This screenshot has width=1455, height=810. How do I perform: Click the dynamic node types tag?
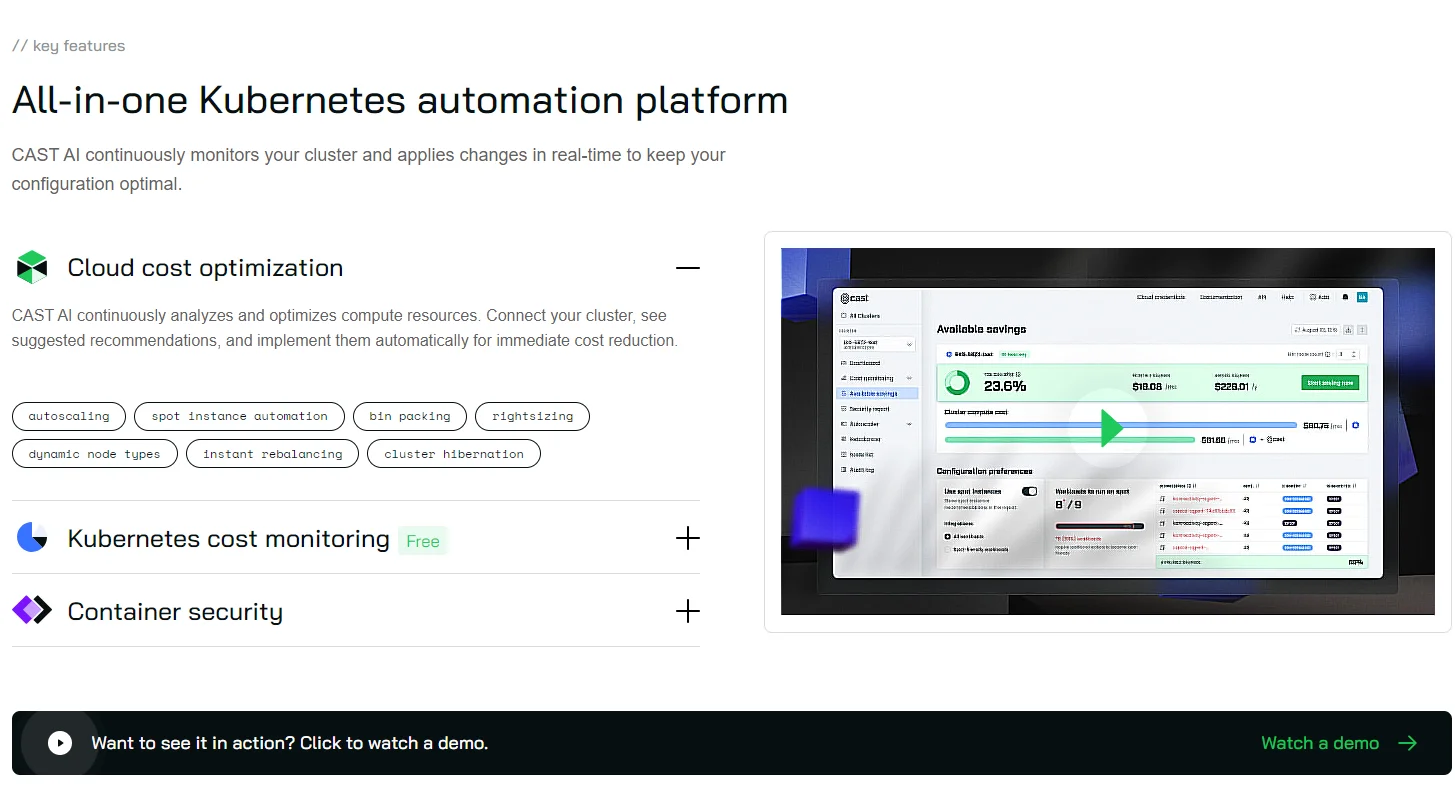click(95, 454)
